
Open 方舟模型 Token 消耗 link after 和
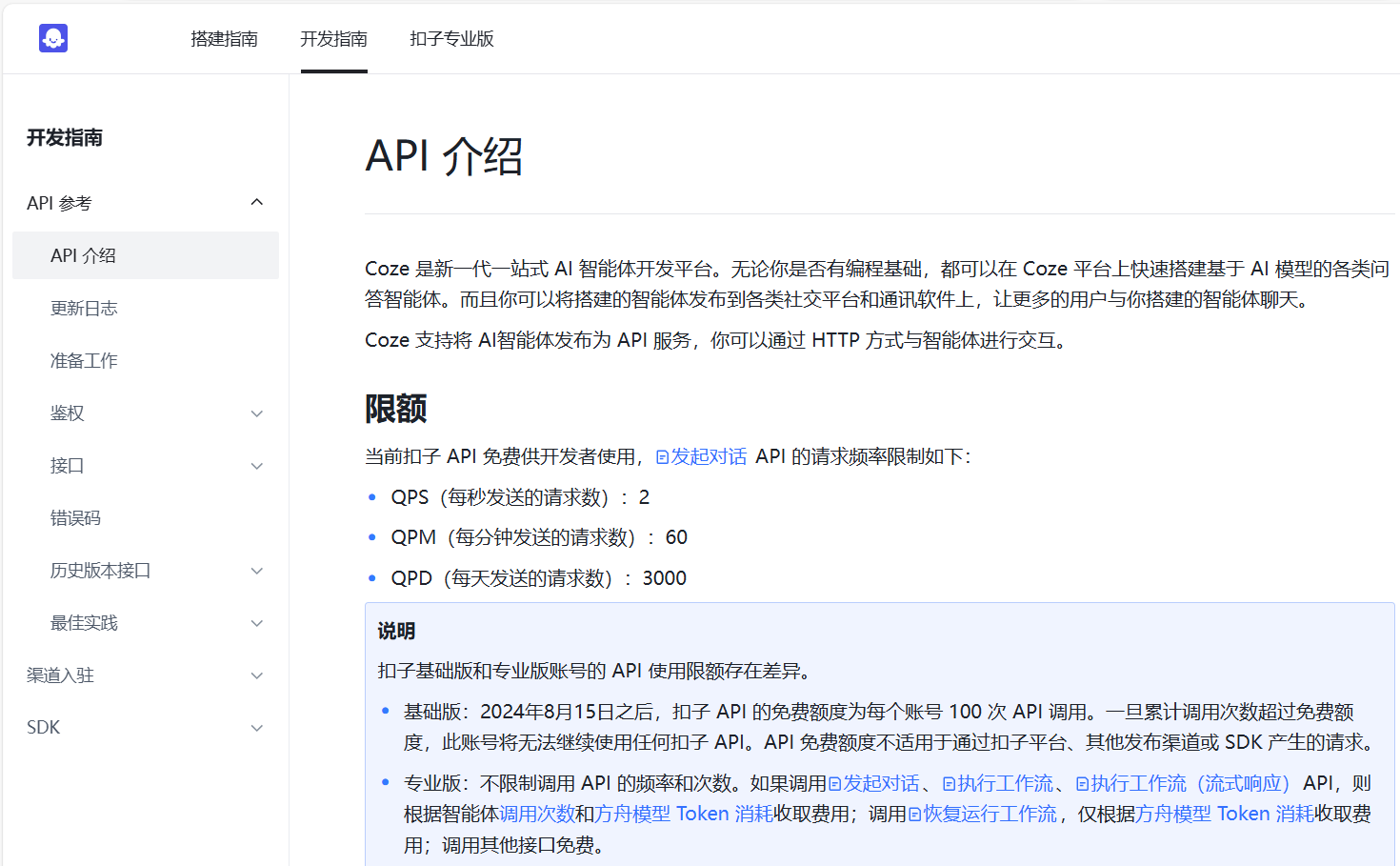click(684, 814)
